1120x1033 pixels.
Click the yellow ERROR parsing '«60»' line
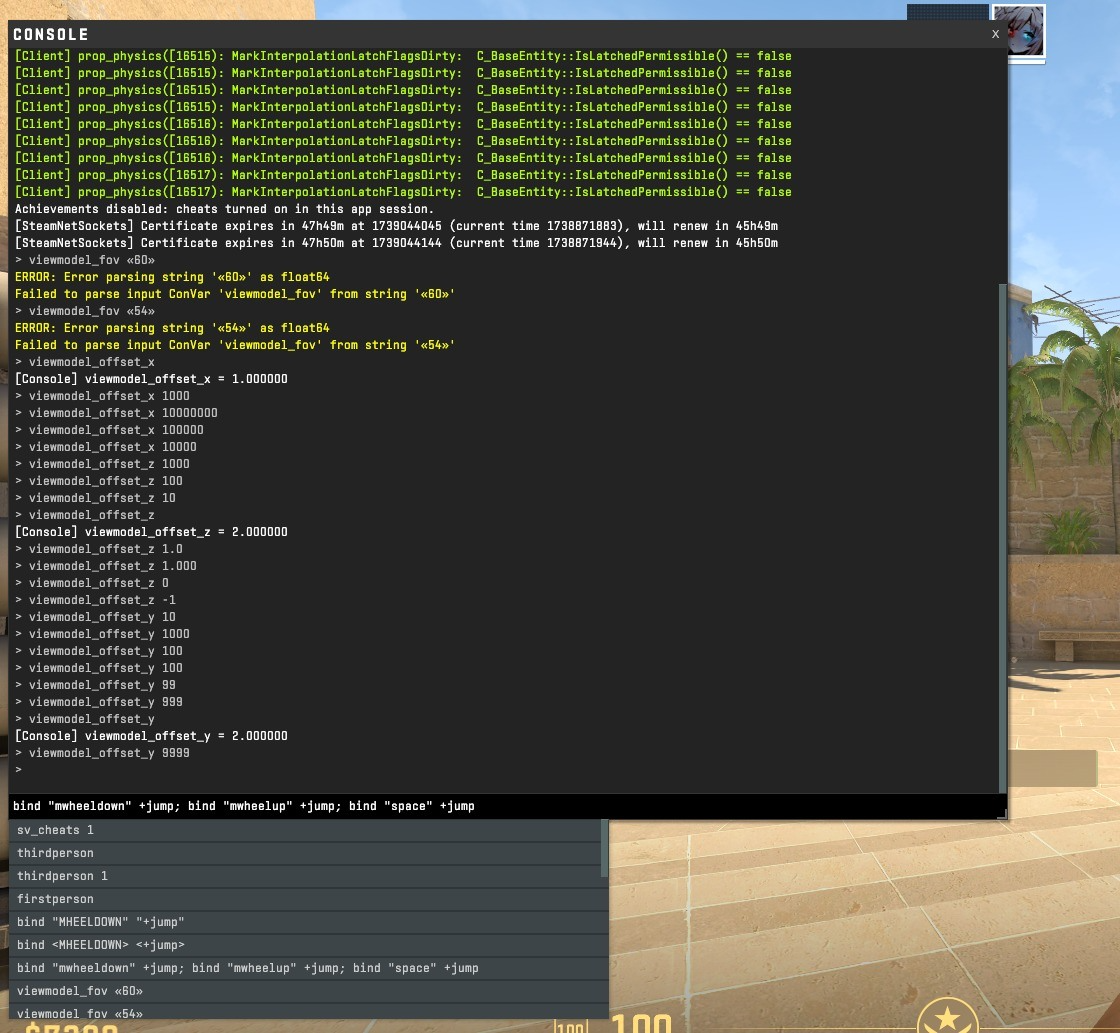tap(171, 277)
